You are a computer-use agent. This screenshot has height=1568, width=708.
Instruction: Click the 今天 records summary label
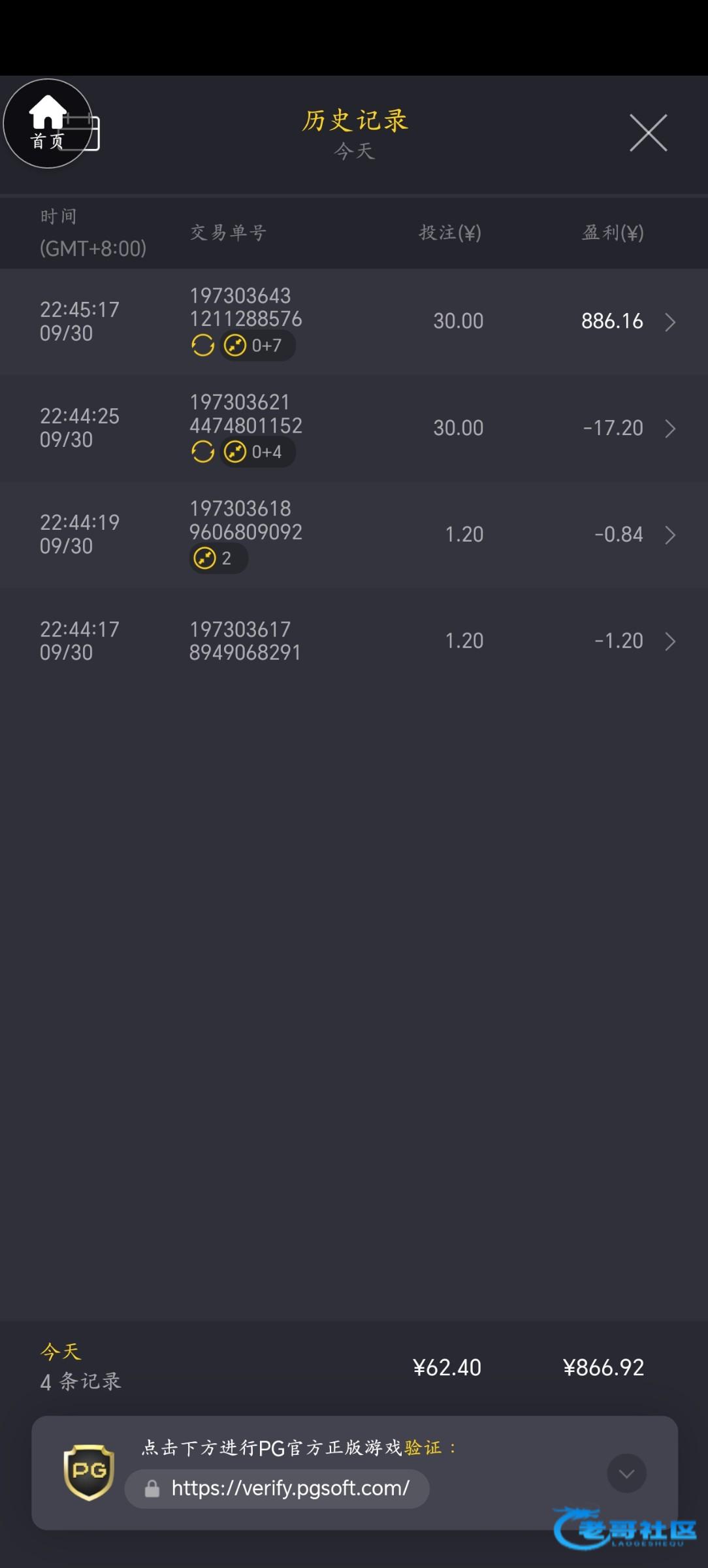click(x=61, y=1351)
